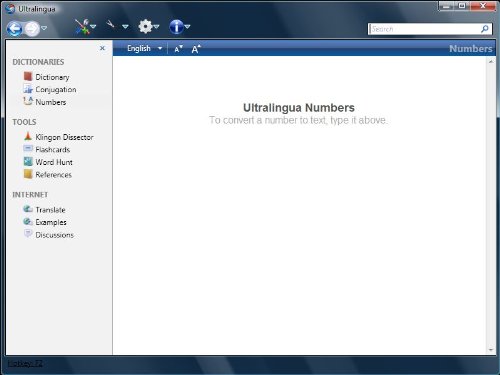Open the Klingon Dissector tool
This screenshot has height=375, width=500.
point(64,137)
